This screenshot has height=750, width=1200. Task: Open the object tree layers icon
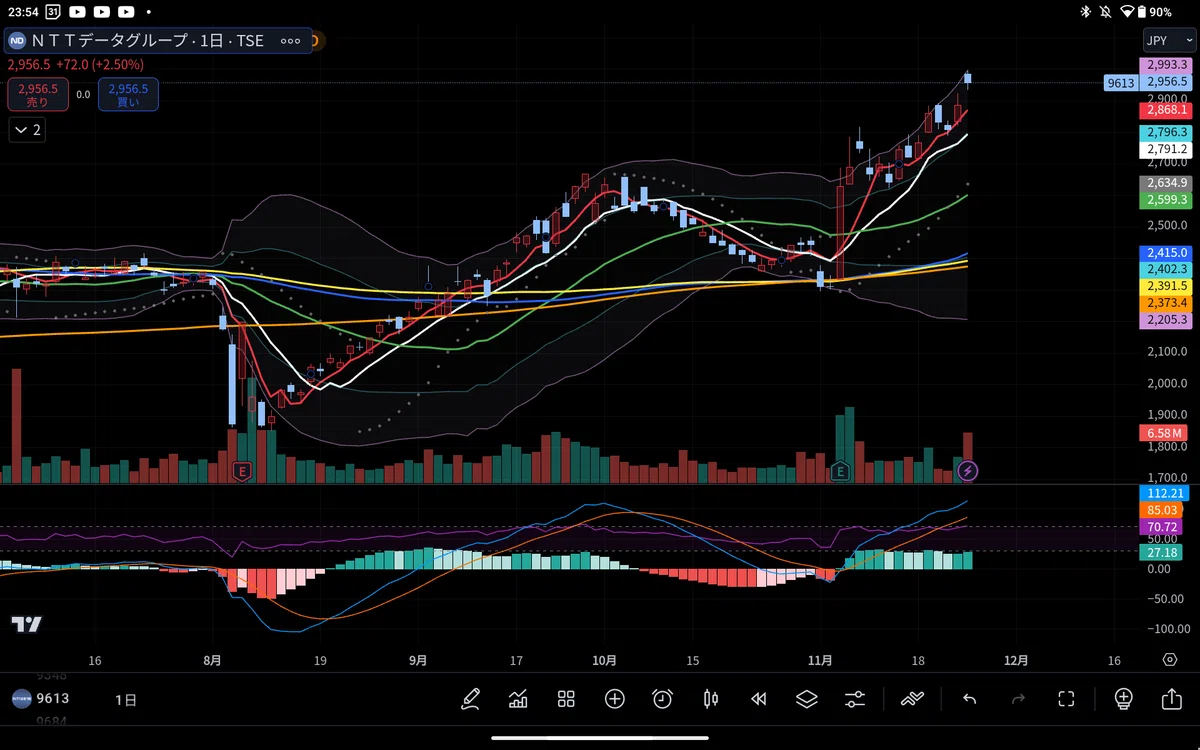pyautogui.click(x=807, y=699)
